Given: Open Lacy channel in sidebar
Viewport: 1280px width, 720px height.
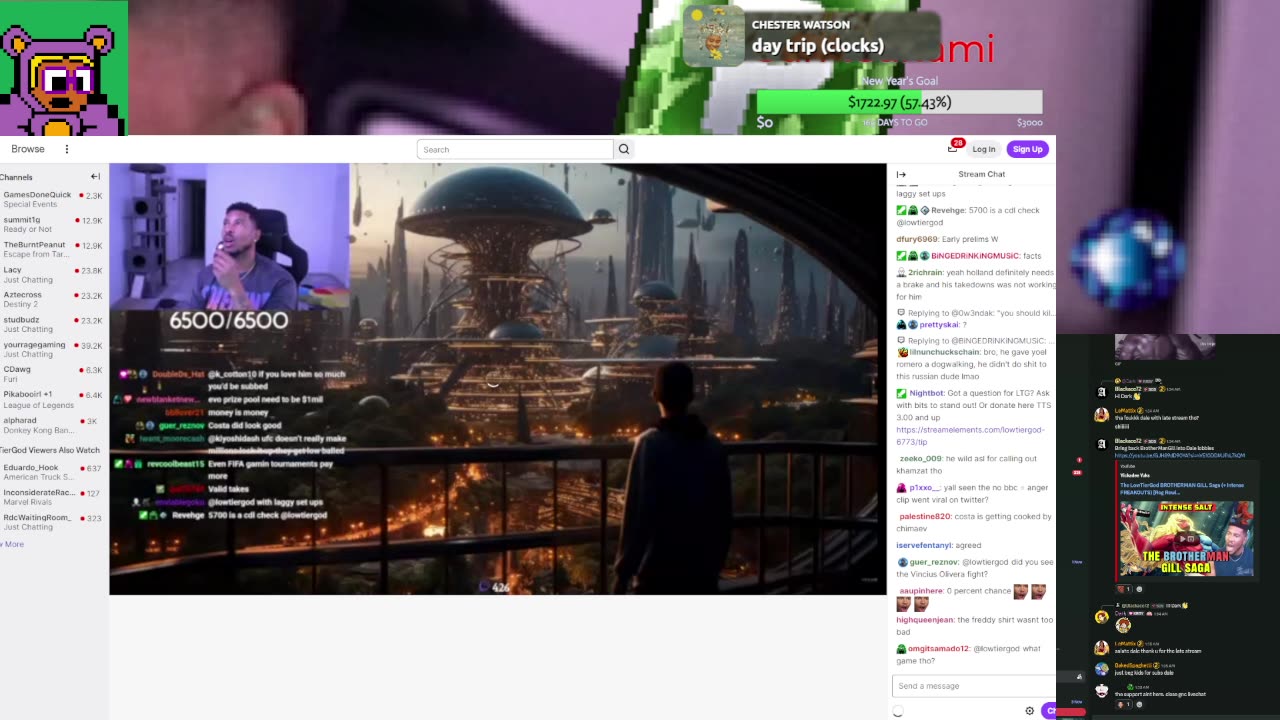Looking at the screenshot, I should (52, 274).
